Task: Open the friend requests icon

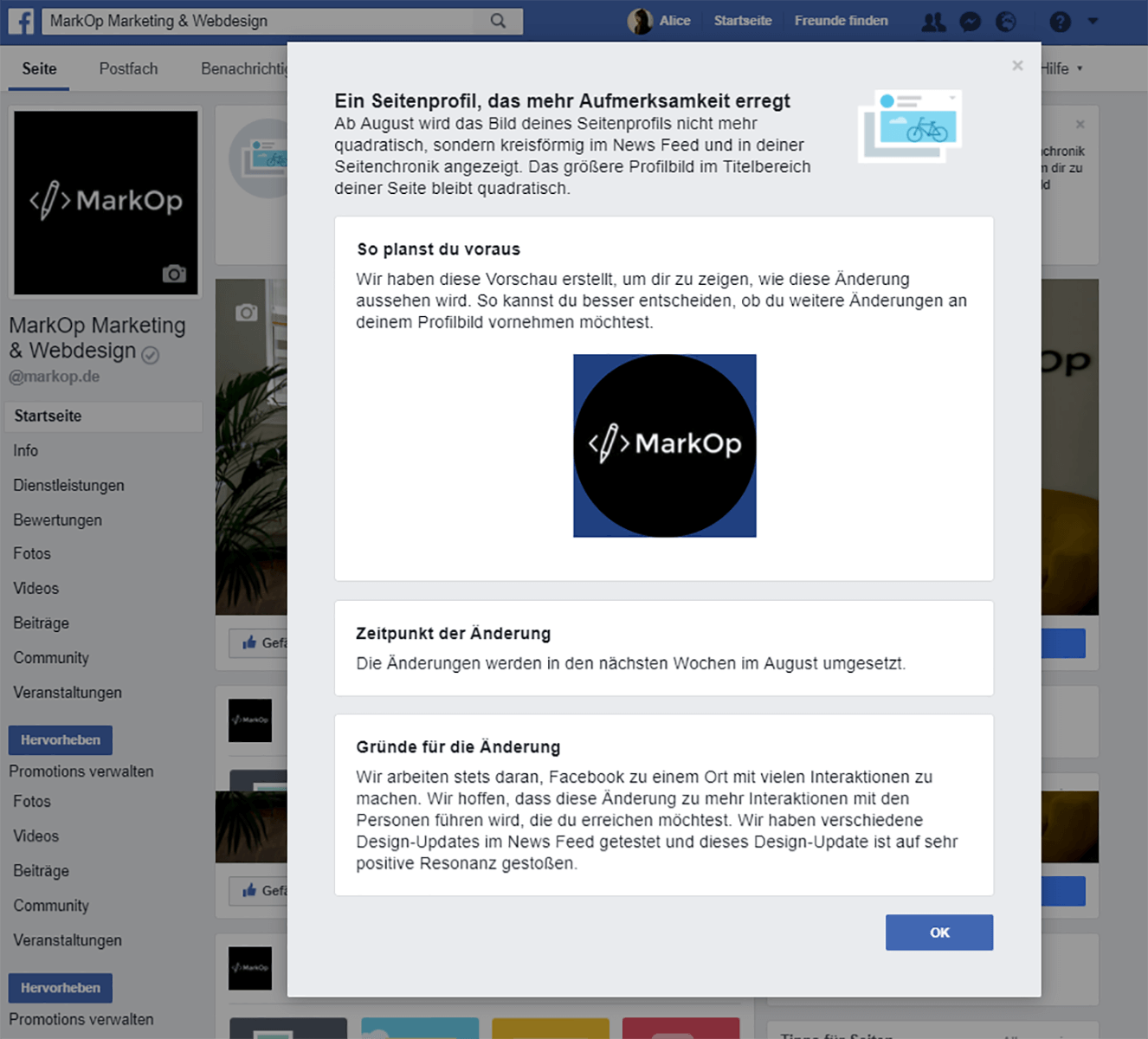Action: click(x=933, y=22)
